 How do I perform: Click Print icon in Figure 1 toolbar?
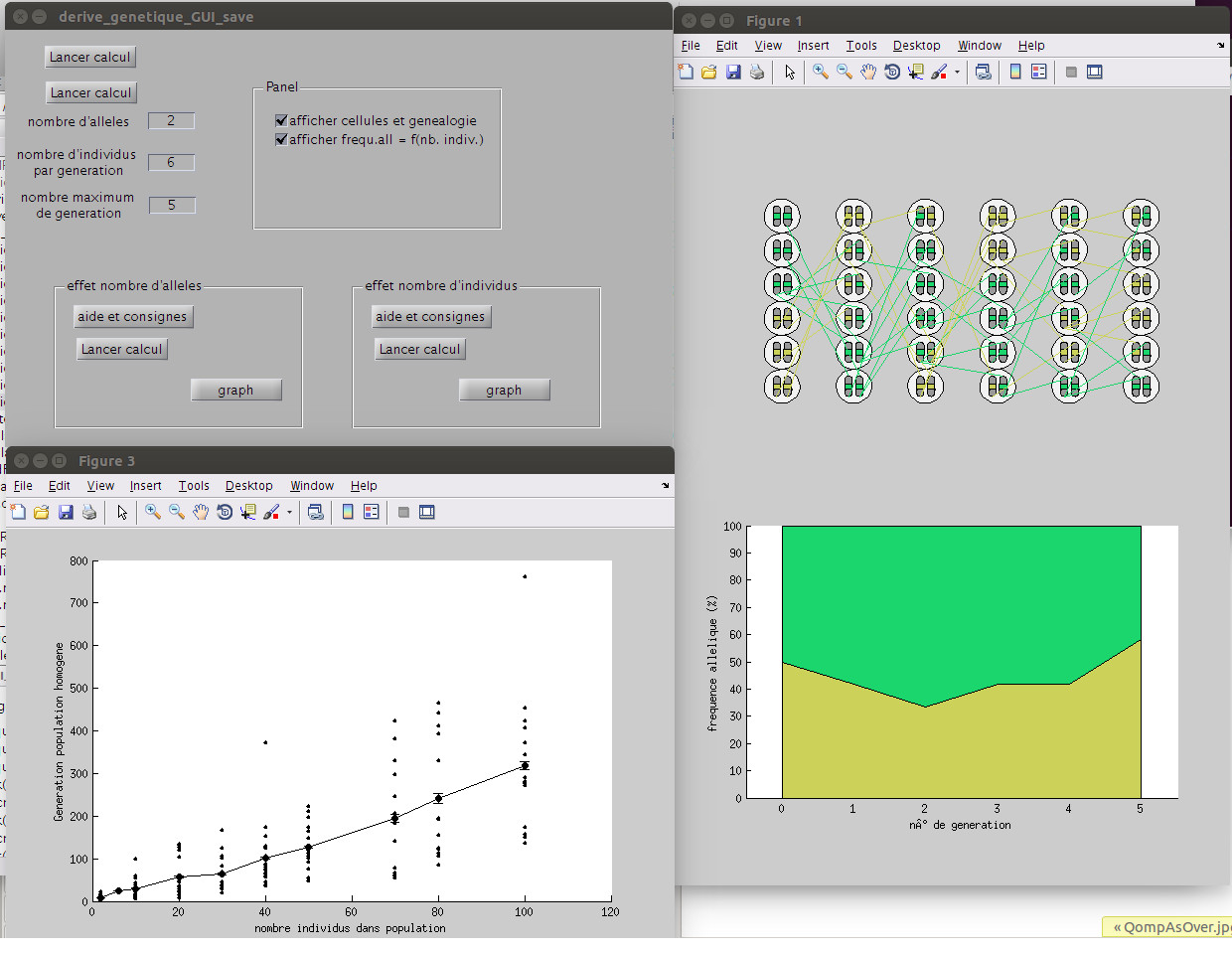point(757,72)
